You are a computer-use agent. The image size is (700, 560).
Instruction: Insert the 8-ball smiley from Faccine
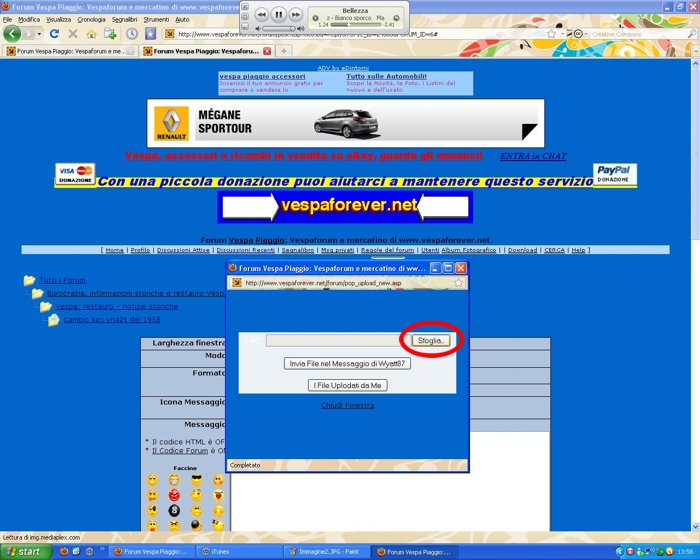tap(174, 510)
